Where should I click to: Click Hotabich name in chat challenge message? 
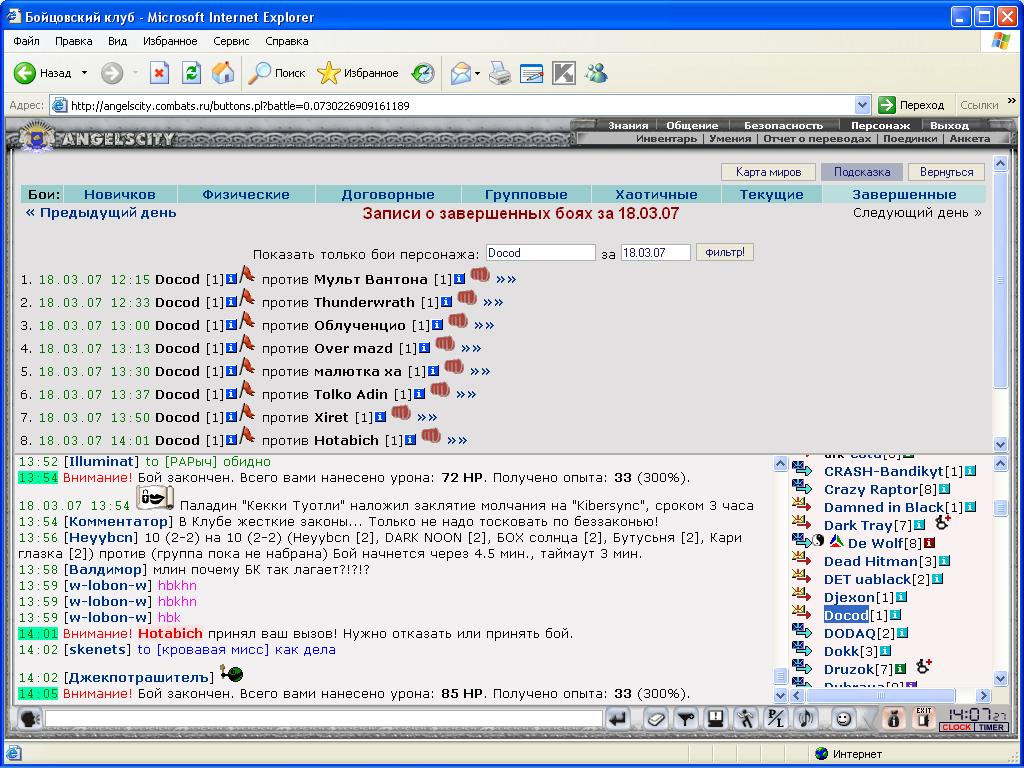pos(170,633)
